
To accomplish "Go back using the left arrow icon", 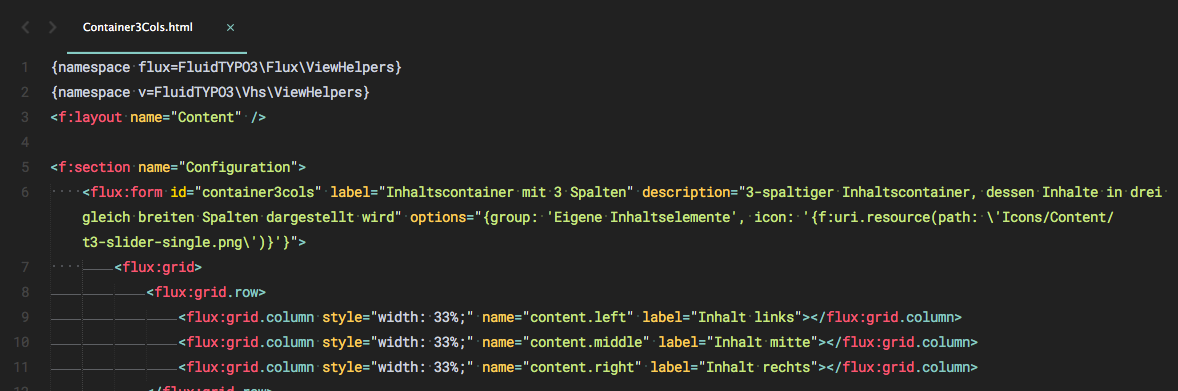I will [26, 28].
